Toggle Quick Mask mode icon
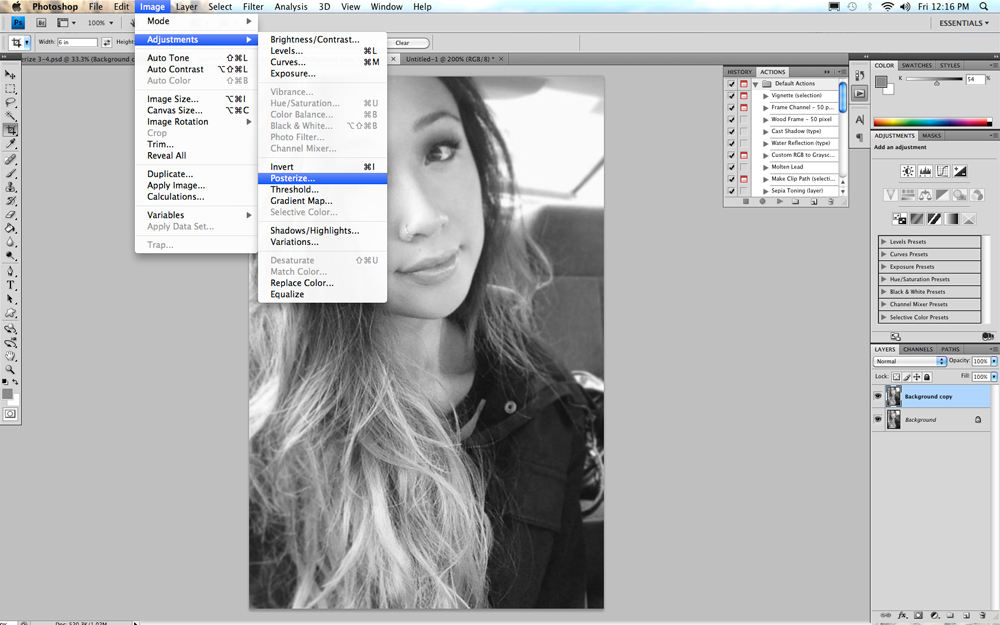 click(10, 414)
